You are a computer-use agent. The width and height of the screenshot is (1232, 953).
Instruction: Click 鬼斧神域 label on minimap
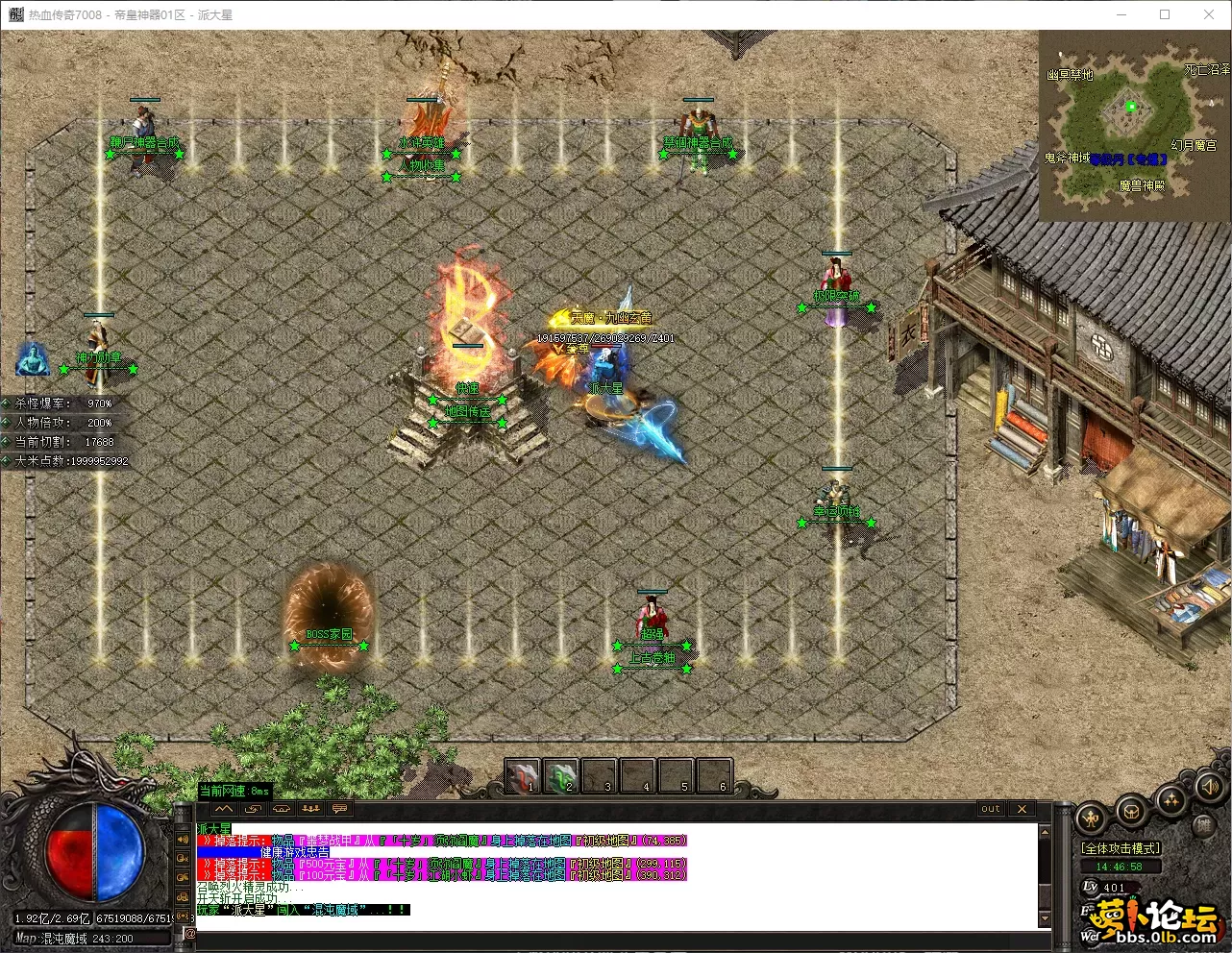tap(1068, 158)
